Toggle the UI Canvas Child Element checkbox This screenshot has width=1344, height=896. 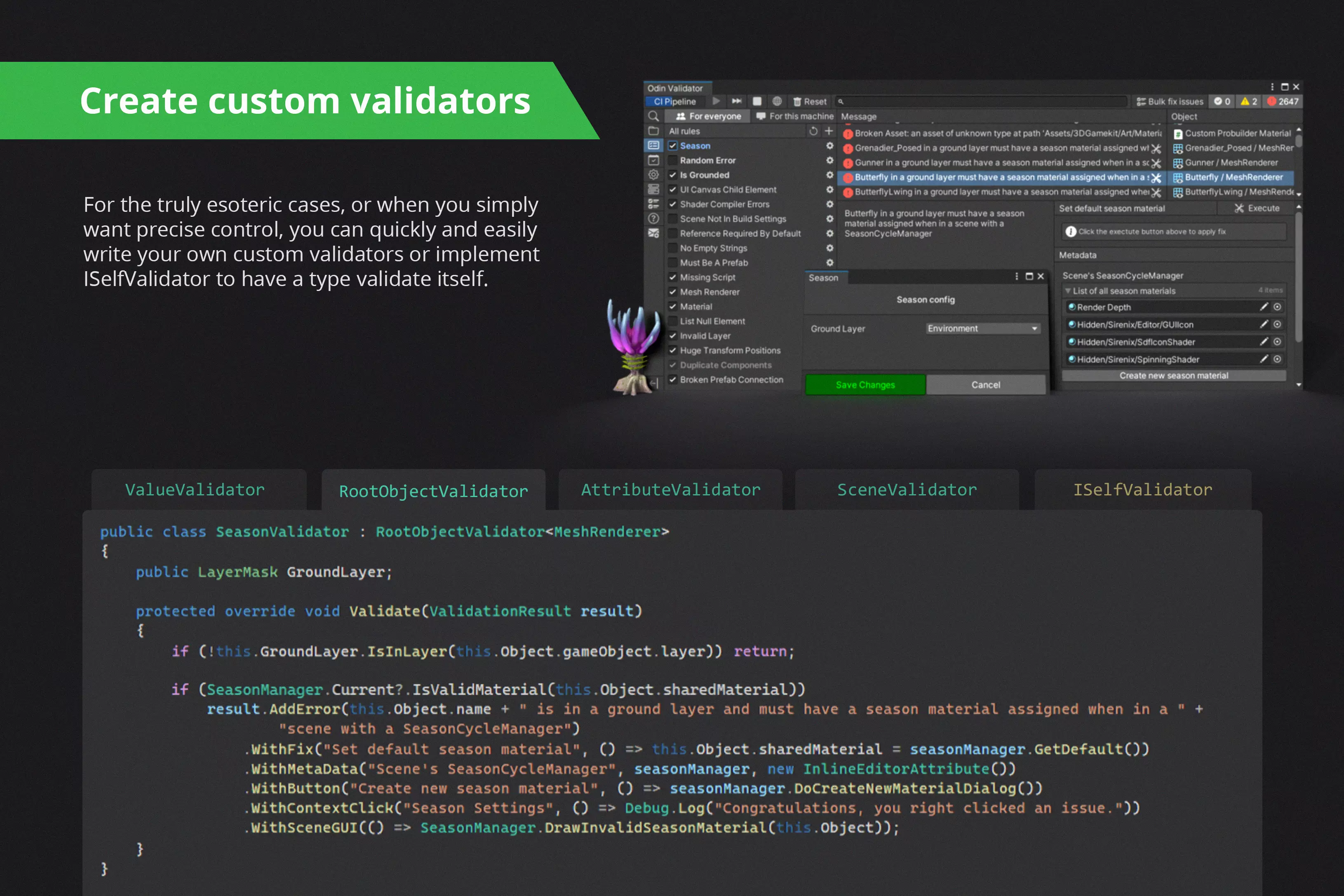pyautogui.click(x=672, y=190)
